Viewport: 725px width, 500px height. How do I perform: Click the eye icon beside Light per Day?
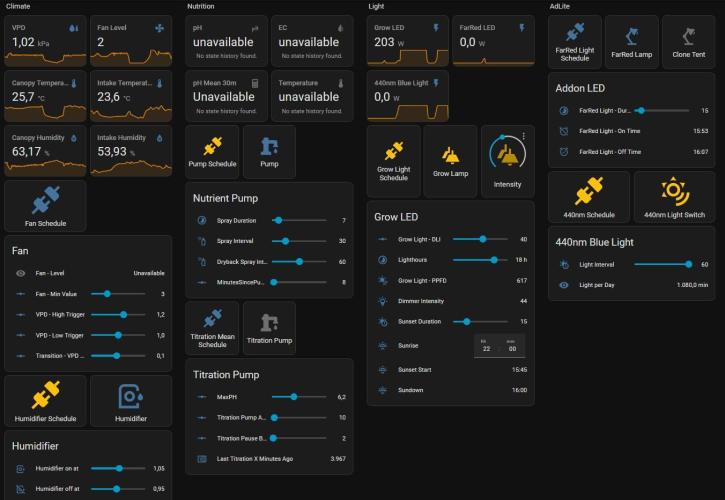click(564, 285)
